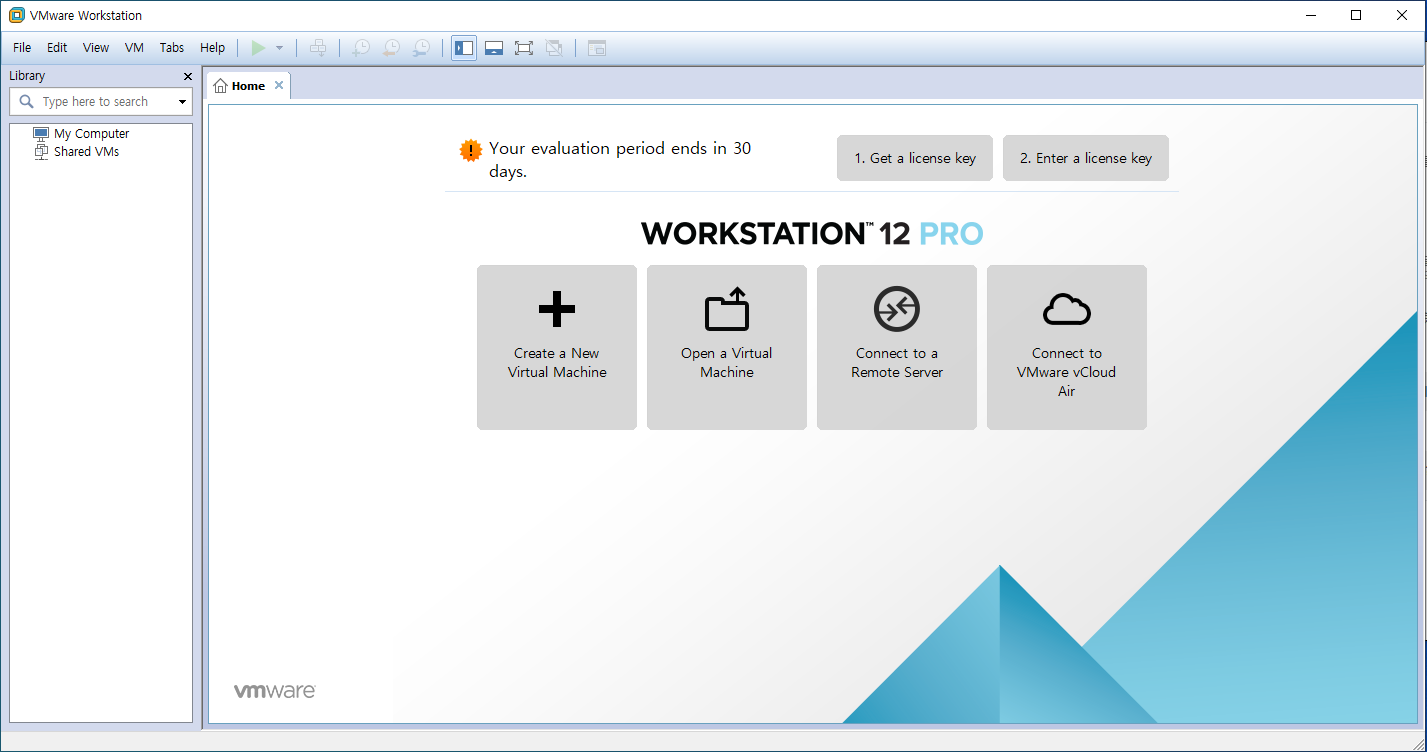Open the library search filter dropdown
The image size is (1427, 752).
[x=182, y=102]
